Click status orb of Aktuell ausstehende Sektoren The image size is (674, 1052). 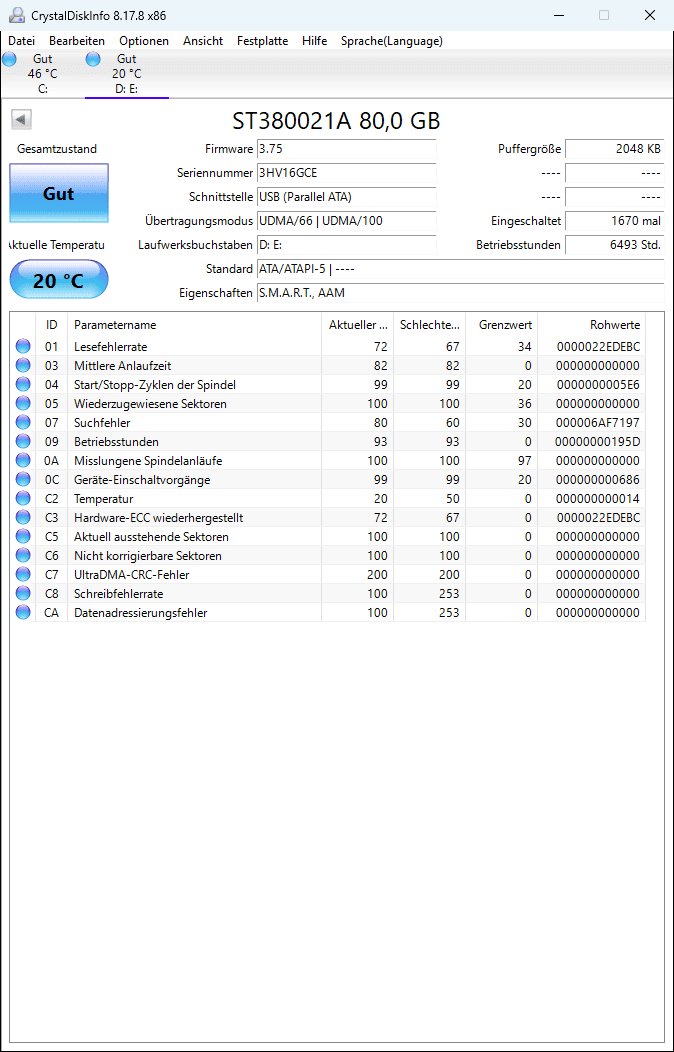pyautogui.click(x=23, y=537)
